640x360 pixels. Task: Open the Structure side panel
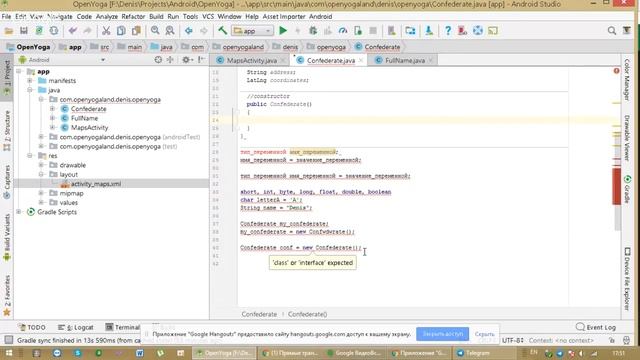7,131
